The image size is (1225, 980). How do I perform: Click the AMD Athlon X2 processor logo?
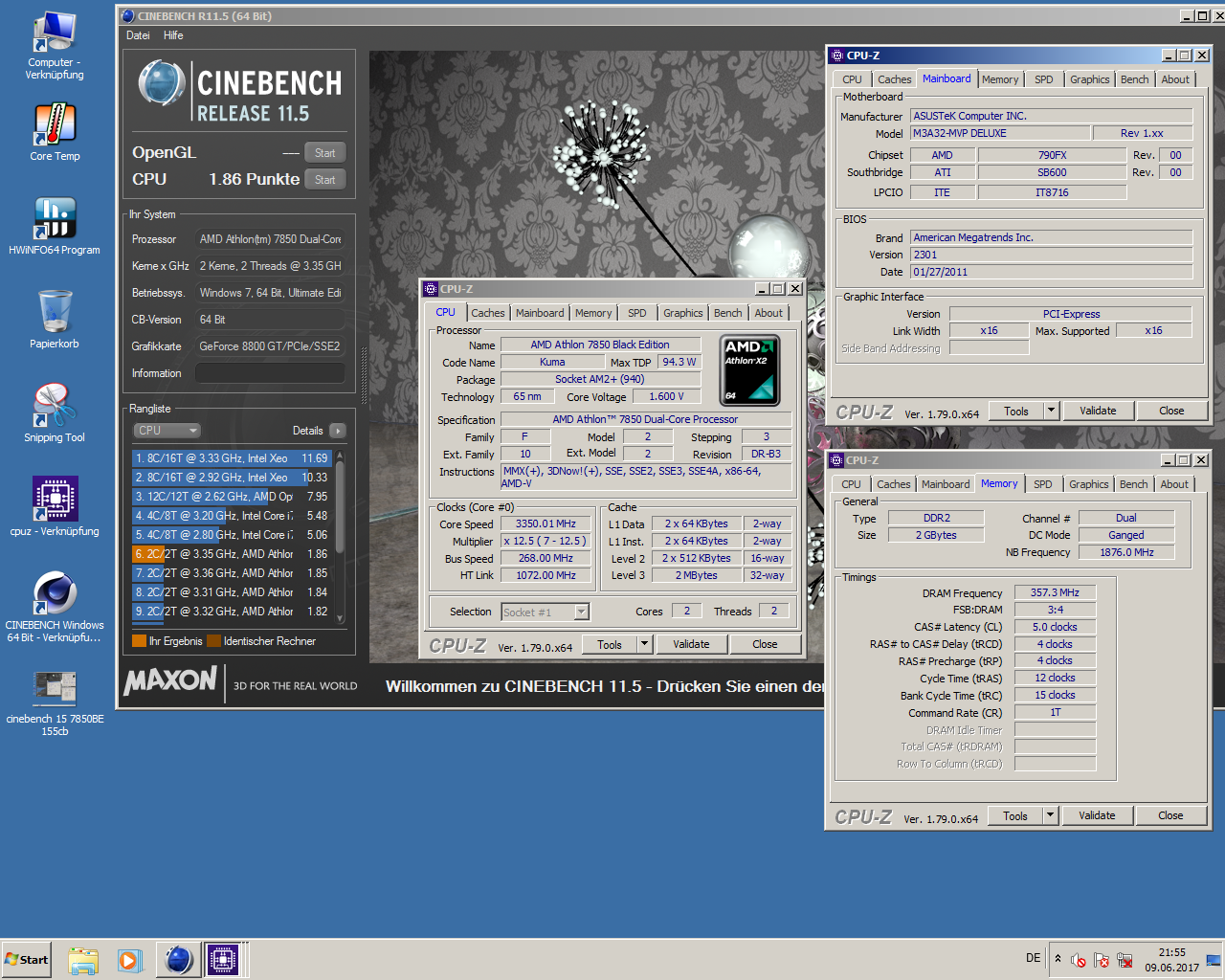(x=749, y=369)
